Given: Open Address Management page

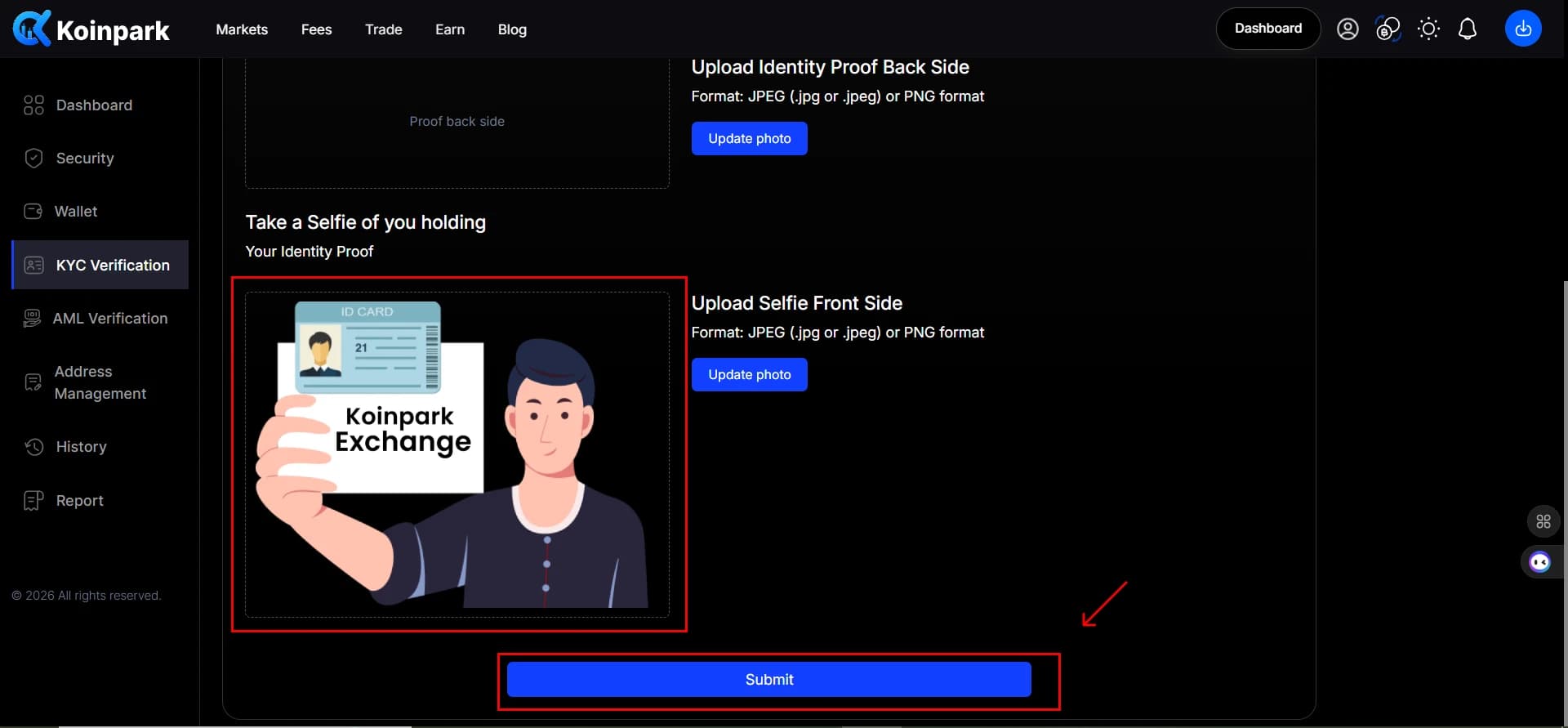Looking at the screenshot, I should point(100,382).
